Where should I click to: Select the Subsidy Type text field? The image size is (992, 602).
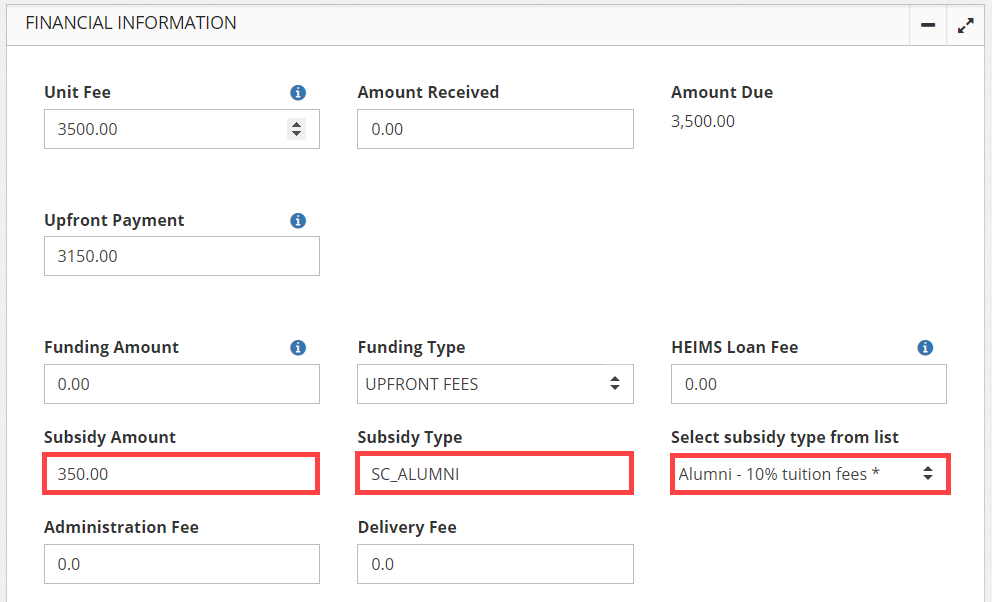pos(495,474)
